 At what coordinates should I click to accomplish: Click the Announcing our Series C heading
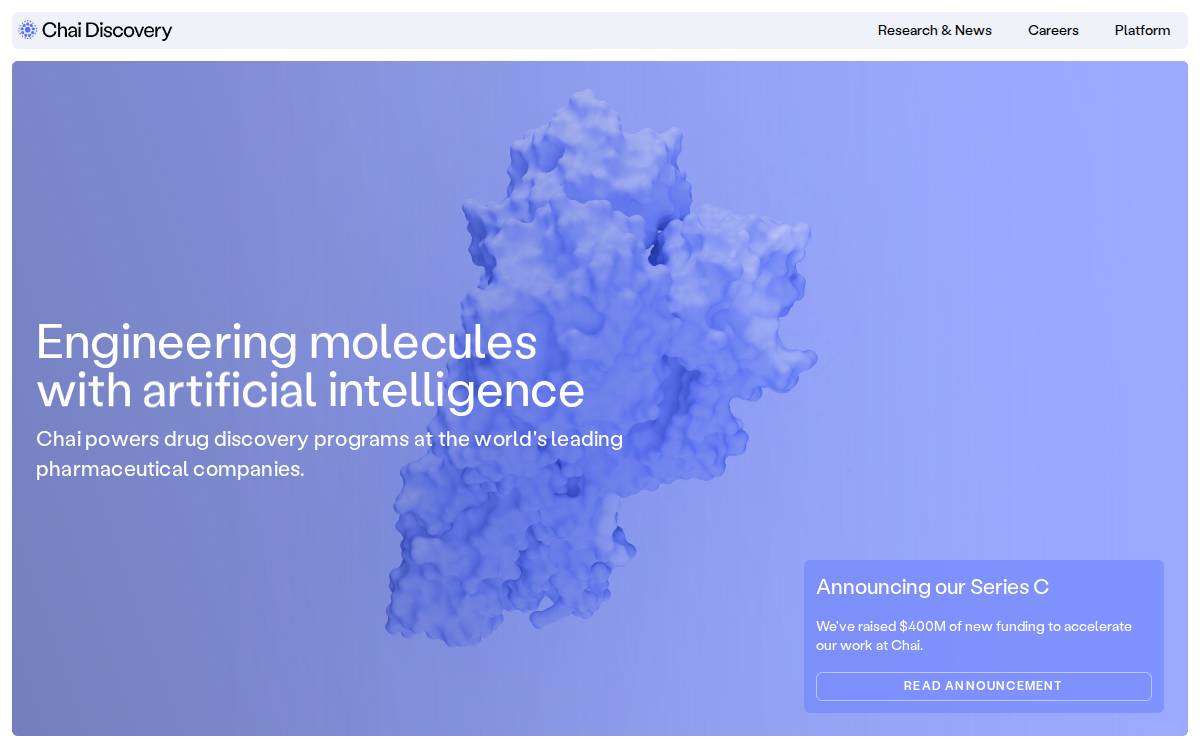click(x=932, y=587)
